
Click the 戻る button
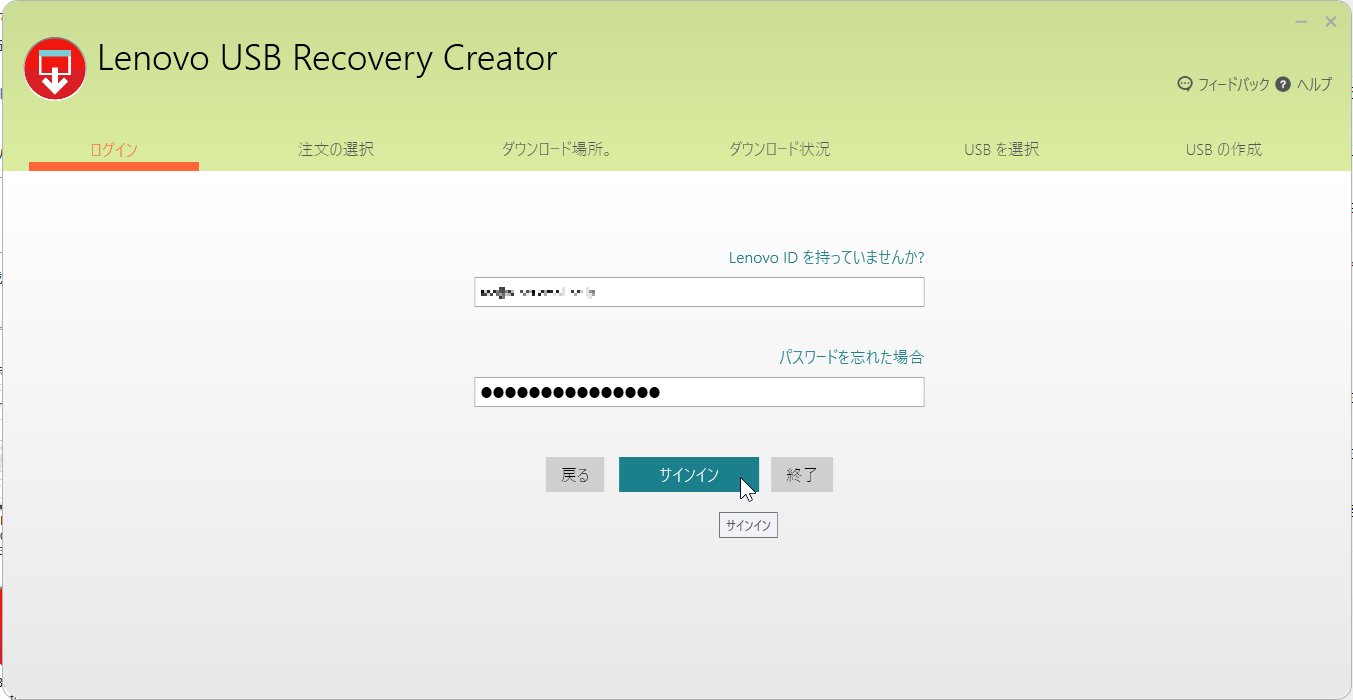575,475
